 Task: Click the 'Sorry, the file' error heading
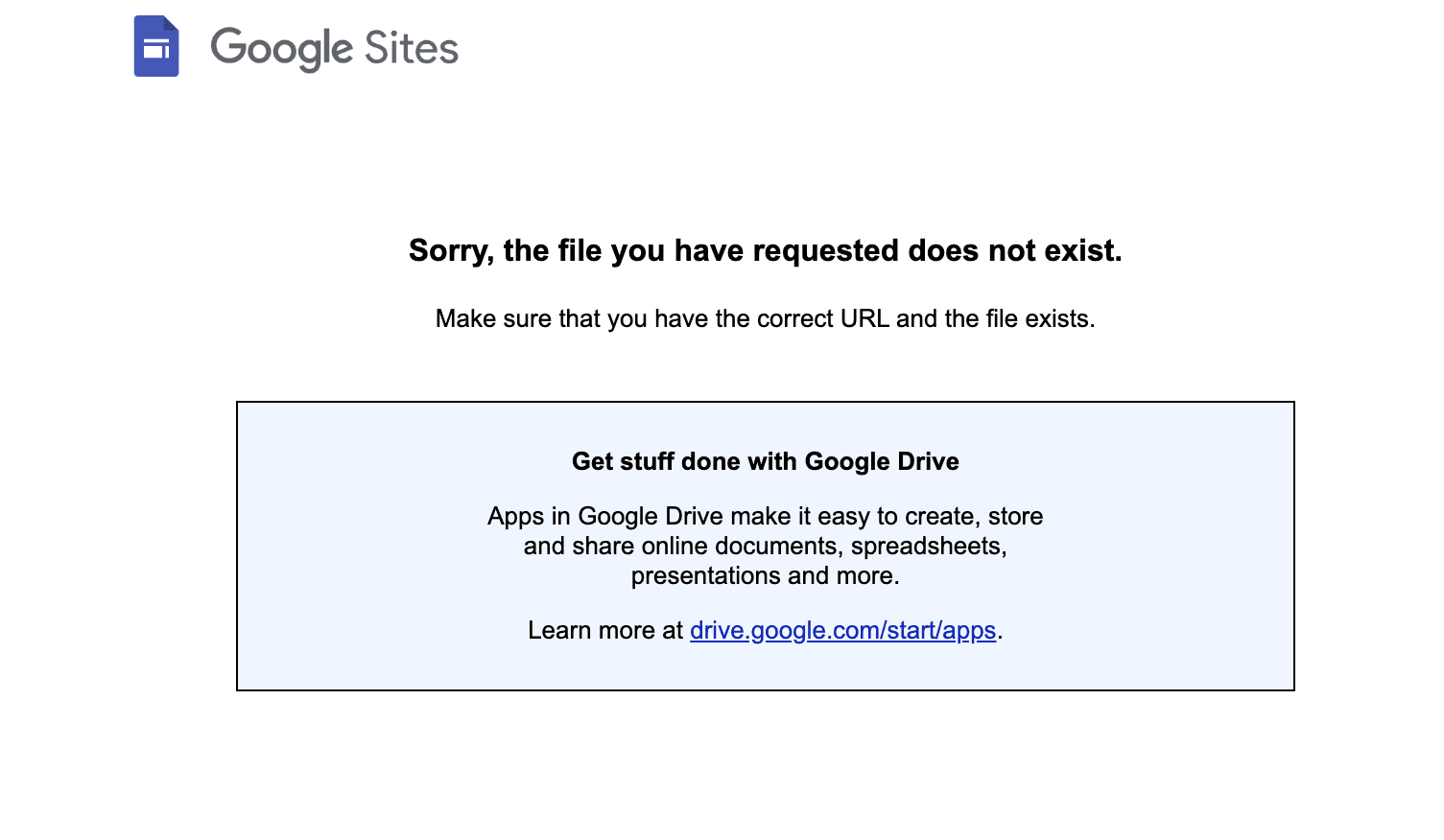[x=765, y=250]
